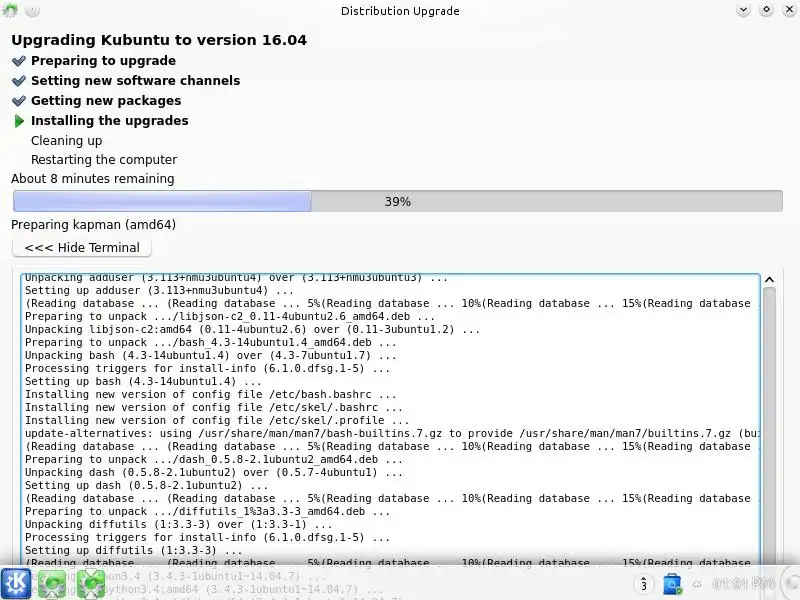The height and width of the screenshot is (600, 800).
Task: Click 'About 8 minutes remaining' text
Action: pyautogui.click(x=93, y=179)
